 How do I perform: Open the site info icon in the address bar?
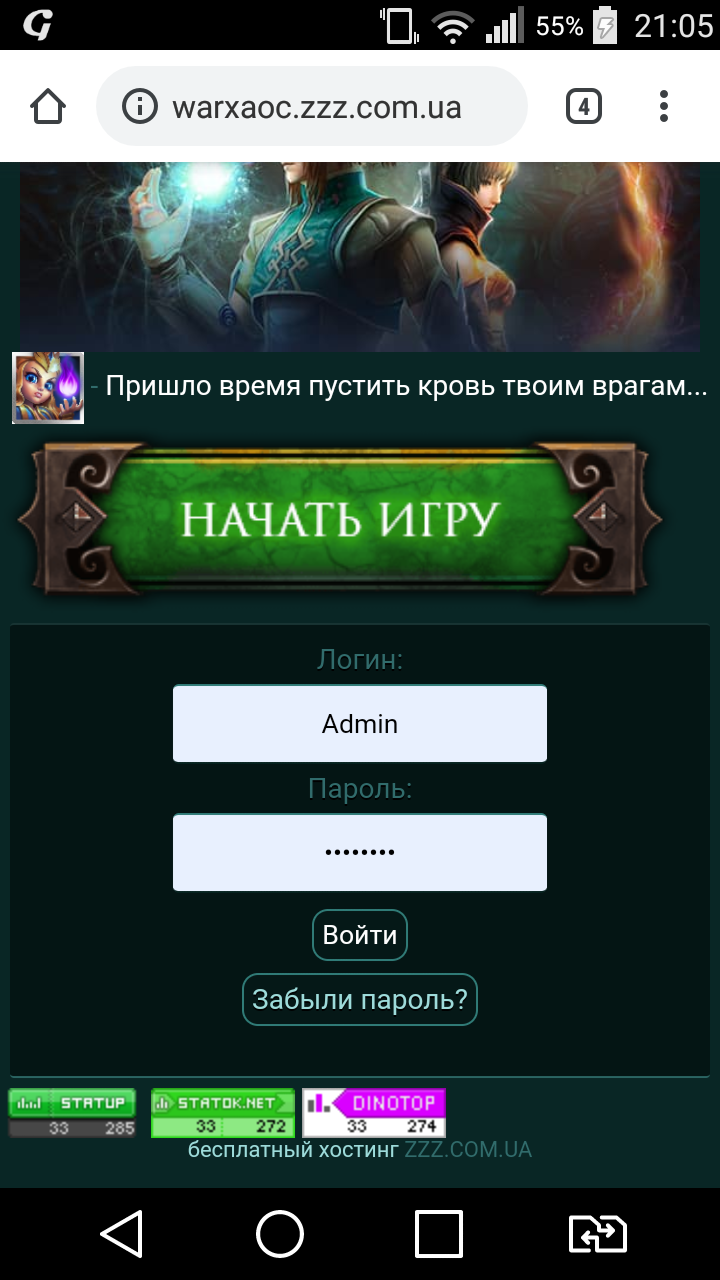click(x=140, y=106)
